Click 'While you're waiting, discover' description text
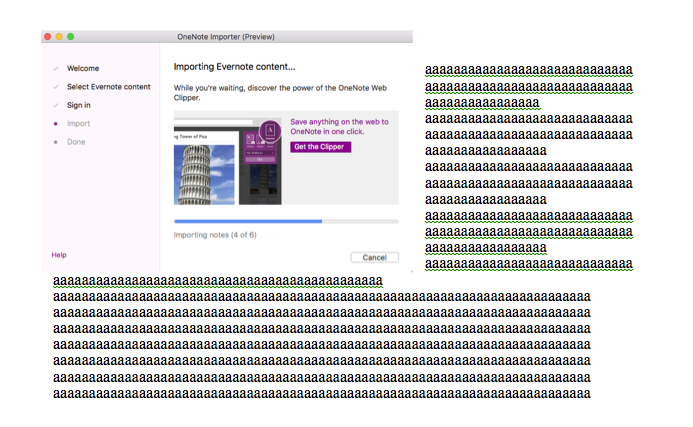 280,92
